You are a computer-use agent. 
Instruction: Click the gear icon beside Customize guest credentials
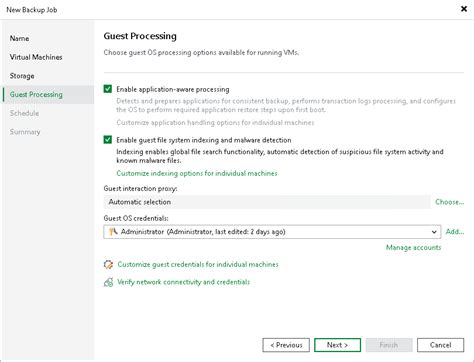(x=108, y=264)
